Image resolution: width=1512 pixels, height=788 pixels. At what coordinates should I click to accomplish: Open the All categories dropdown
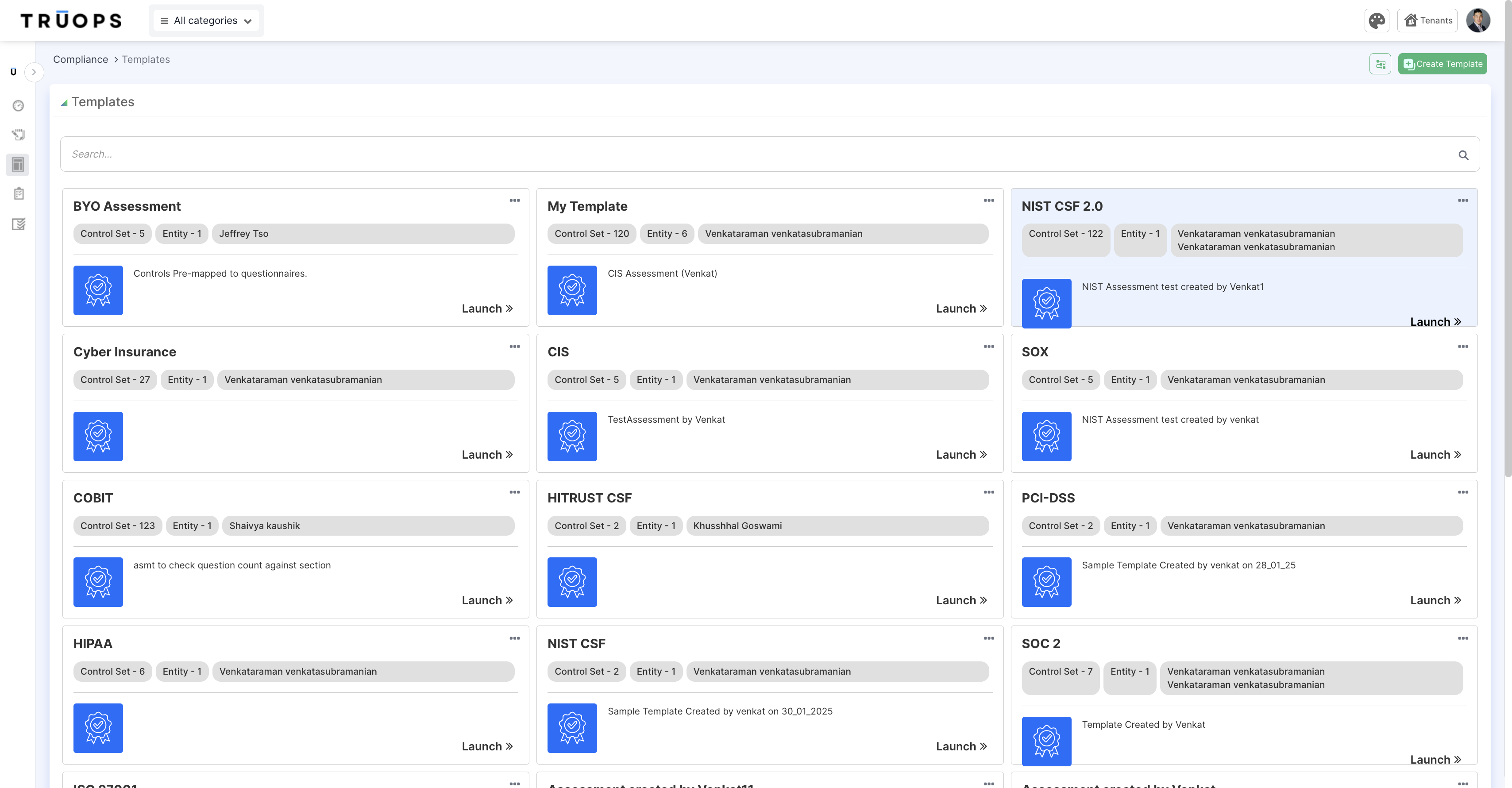click(206, 20)
